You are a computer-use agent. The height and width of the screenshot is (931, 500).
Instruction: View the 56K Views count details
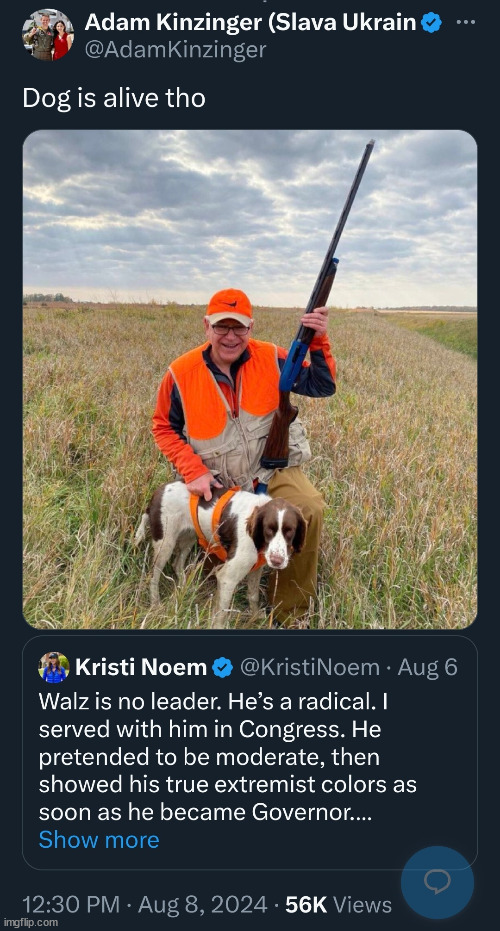click(x=338, y=904)
